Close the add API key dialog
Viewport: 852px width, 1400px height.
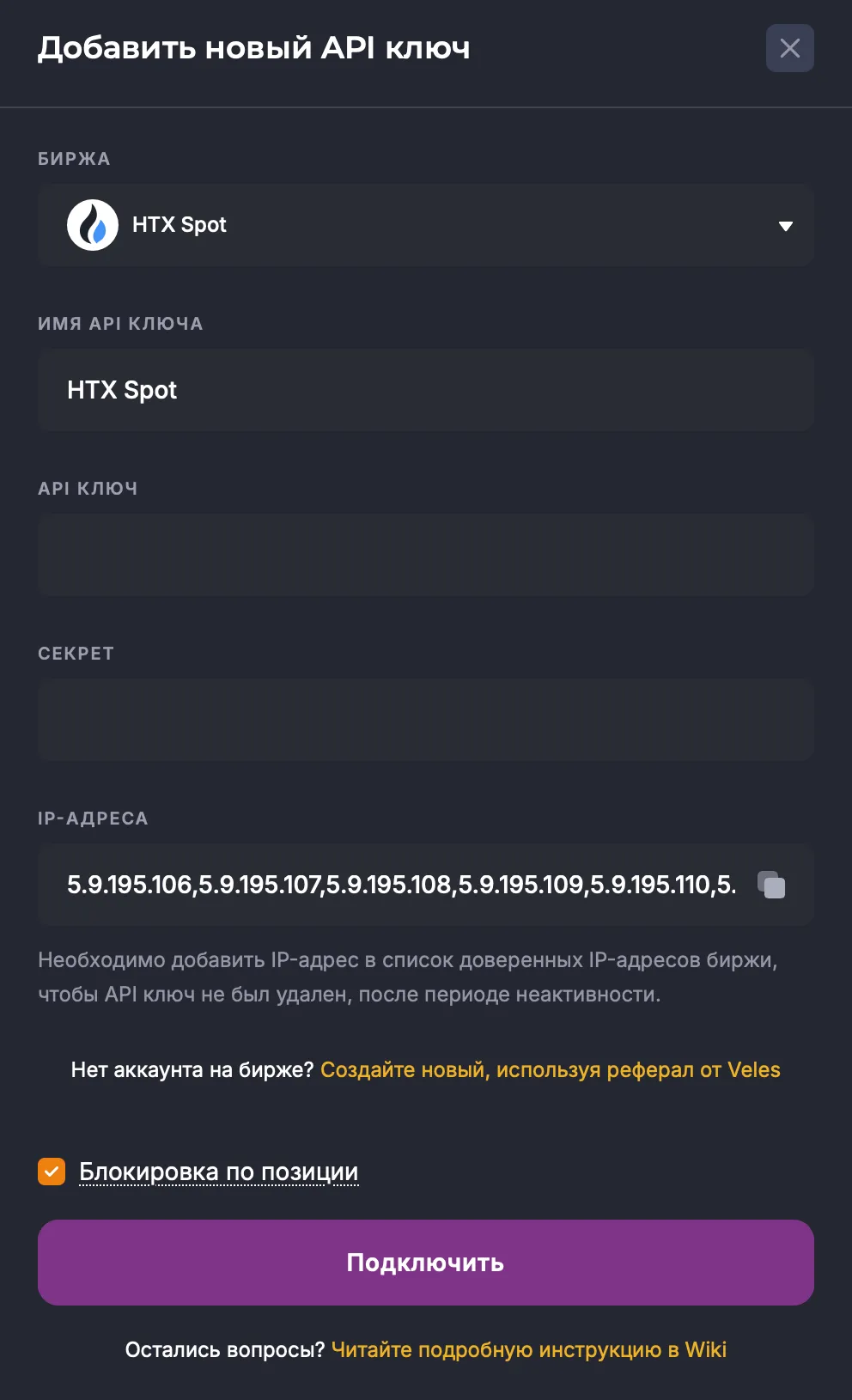coord(789,48)
